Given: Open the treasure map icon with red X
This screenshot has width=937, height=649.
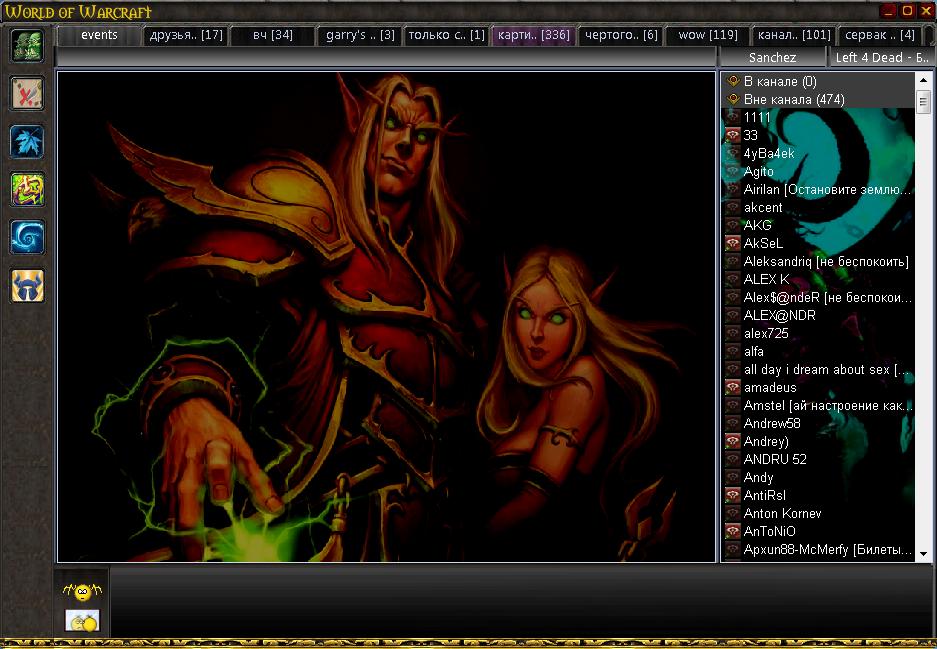Looking at the screenshot, I should coord(26,94).
